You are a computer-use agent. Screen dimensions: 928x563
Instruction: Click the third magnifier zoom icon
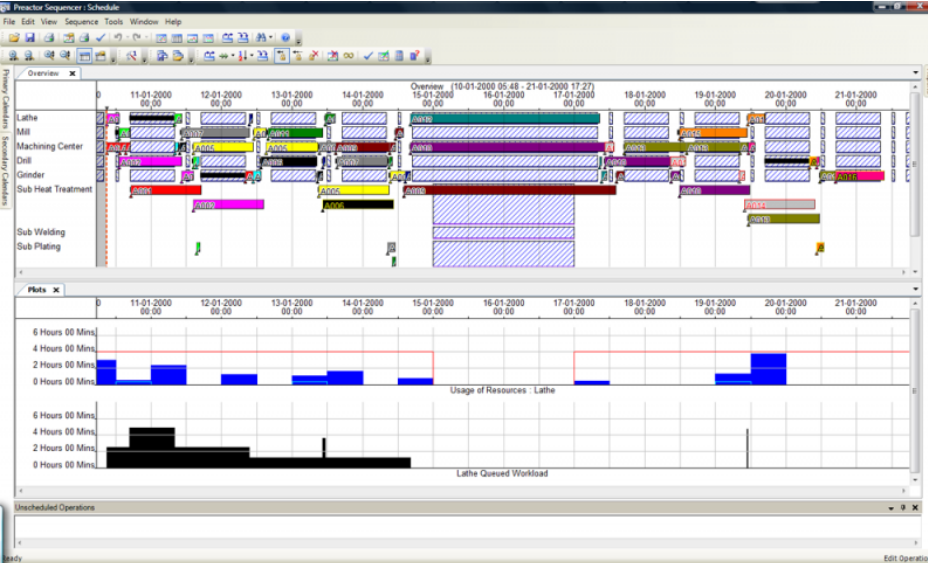49,56
